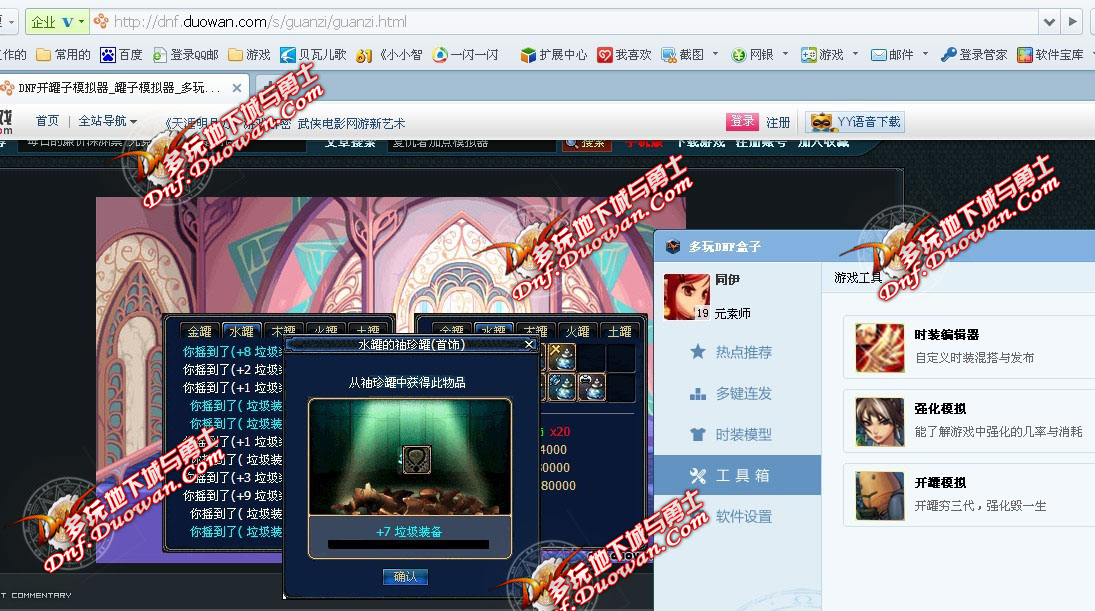Screen dimensions: 1095x611
Task: Open the 一闪一闪 bookmark
Action: pos(465,54)
